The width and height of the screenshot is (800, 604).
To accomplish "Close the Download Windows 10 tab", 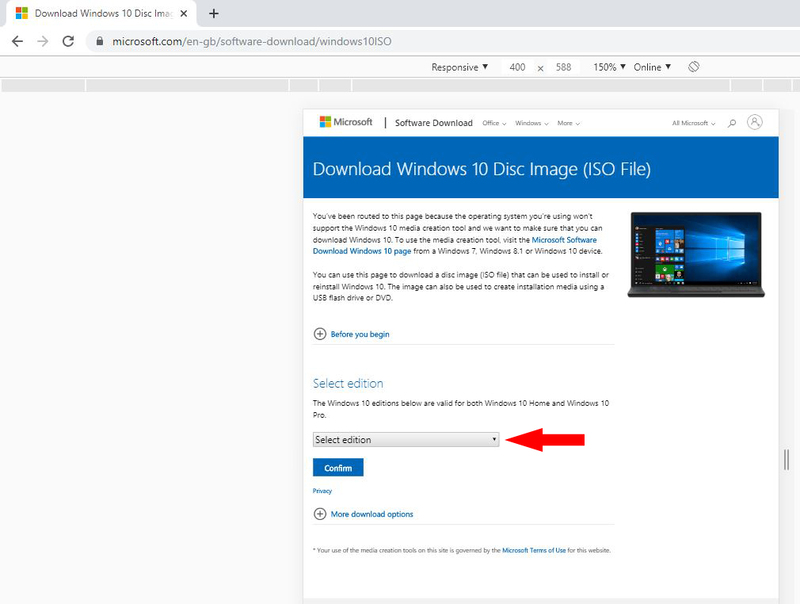I will point(184,14).
